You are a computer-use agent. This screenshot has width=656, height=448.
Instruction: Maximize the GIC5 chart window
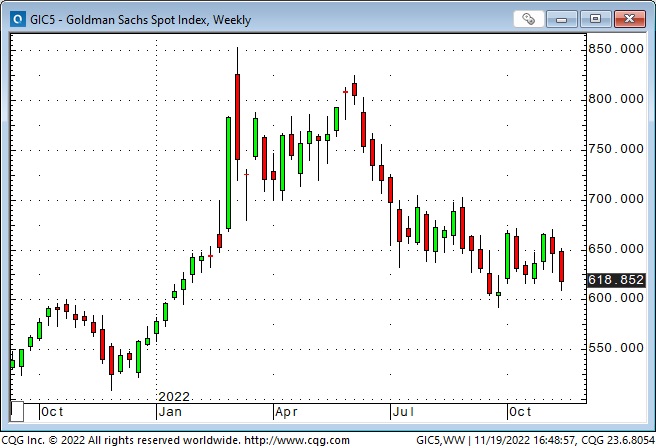click(595, 19)
